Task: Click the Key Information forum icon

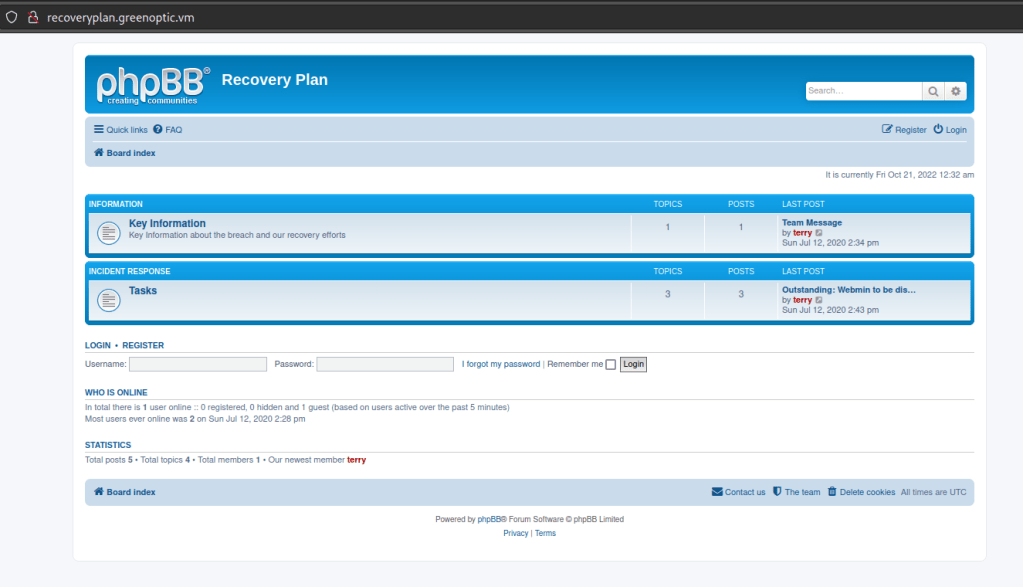Action: pyautogui.click(x=108, y=233)
